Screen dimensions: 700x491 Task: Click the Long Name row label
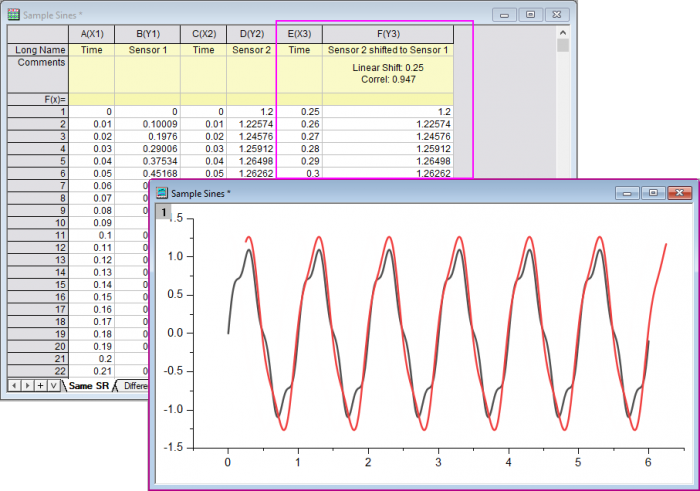38,50
